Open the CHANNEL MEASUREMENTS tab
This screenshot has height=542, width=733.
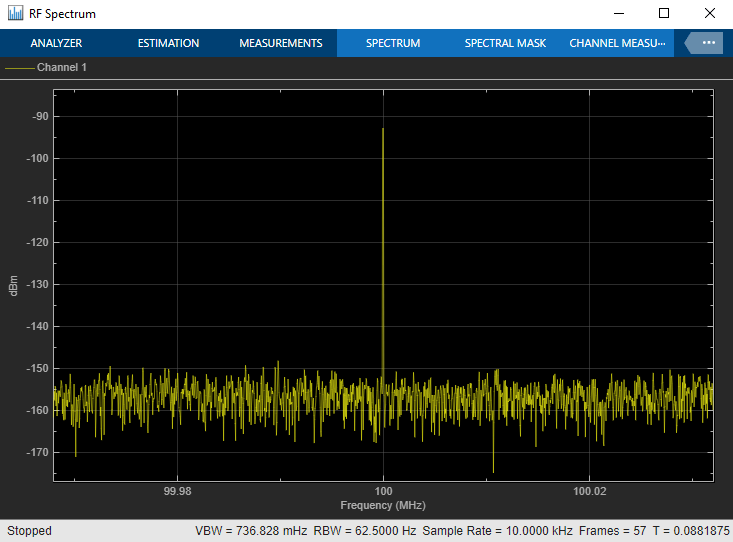(x=617, y=43)
